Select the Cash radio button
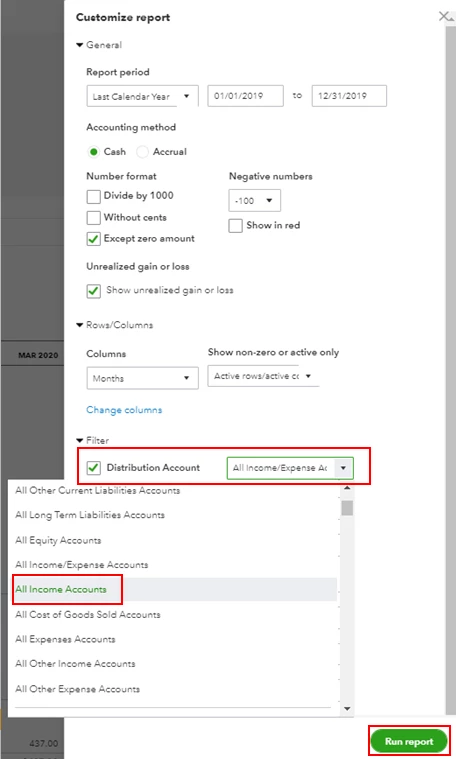Image resolution: width=456 pixels, height=759 pixels. click(x=94, y=152)
